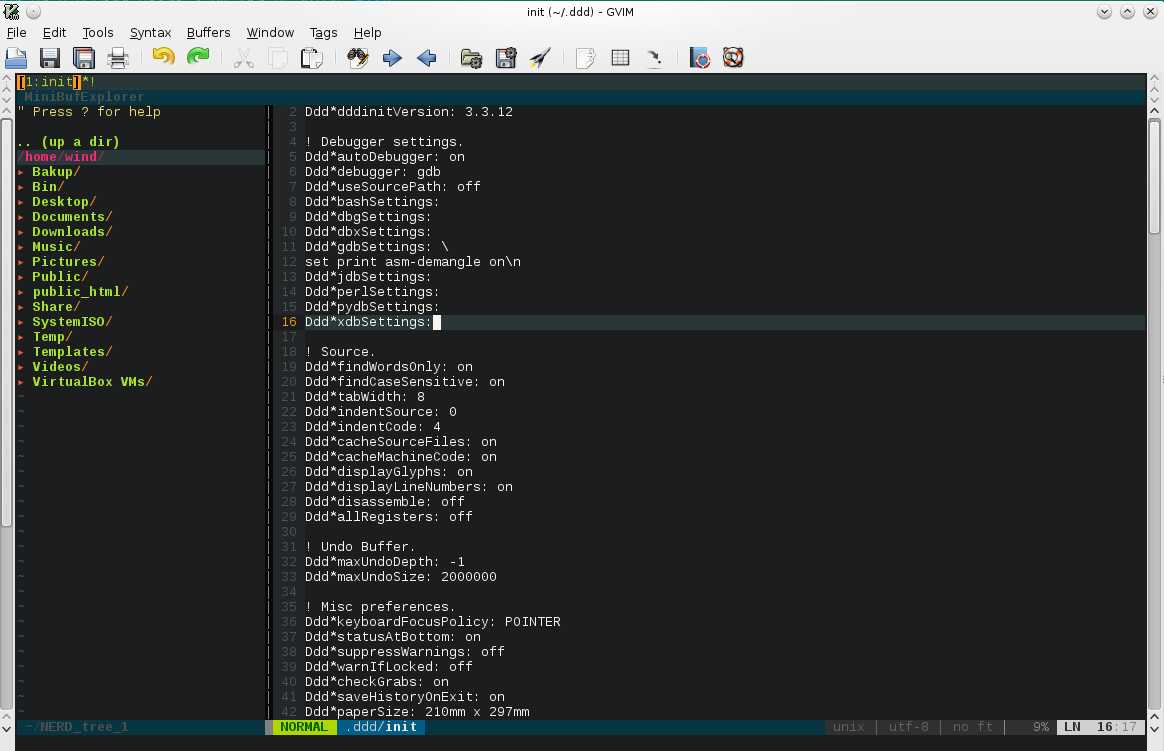Screen dimensions: 1164x751
Task: Click the line 'set print asm-demangle on\n'
Action: 413,262
